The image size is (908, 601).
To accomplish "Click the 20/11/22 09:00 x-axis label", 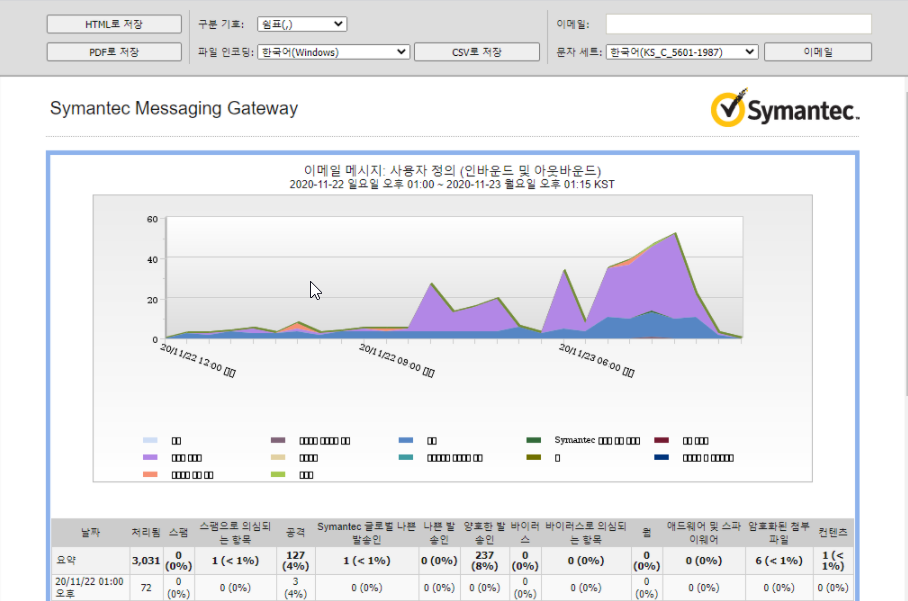I will (x=397, y=360).
